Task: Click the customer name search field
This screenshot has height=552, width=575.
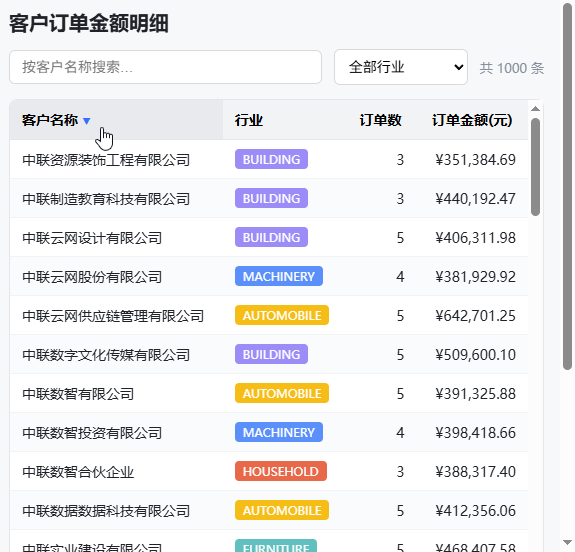Action: [165, 67]
